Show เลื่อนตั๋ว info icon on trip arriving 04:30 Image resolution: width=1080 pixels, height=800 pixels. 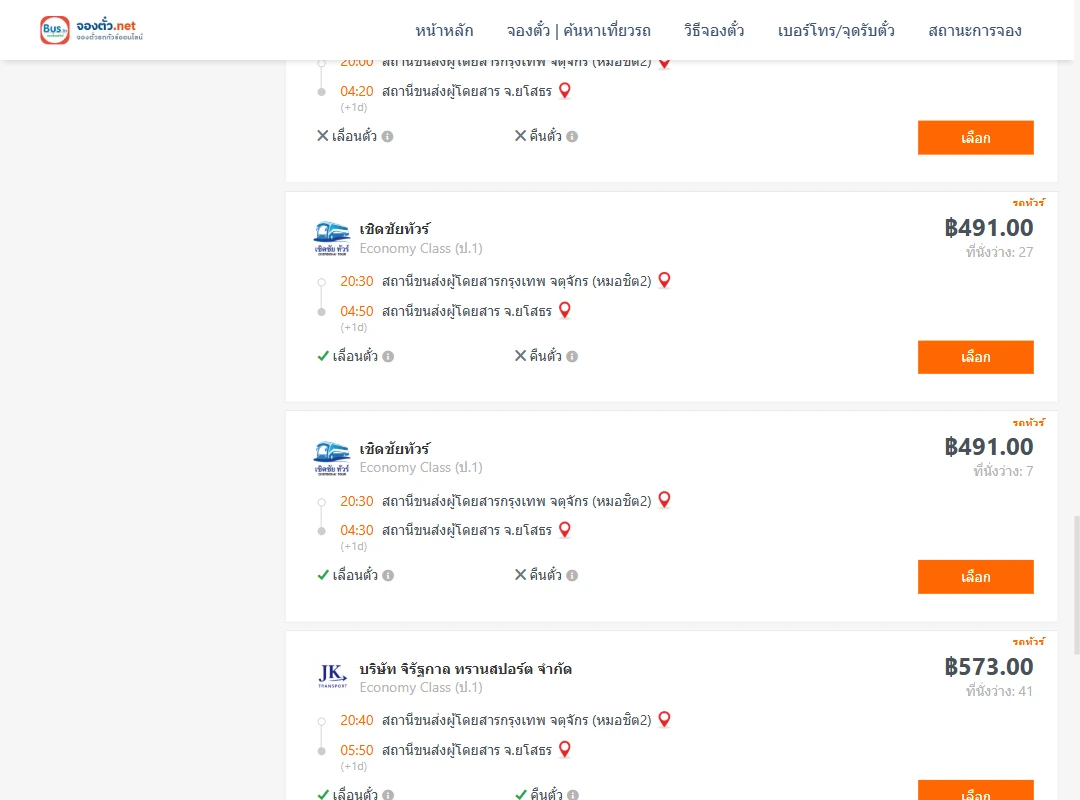click(x=388, y=575)
